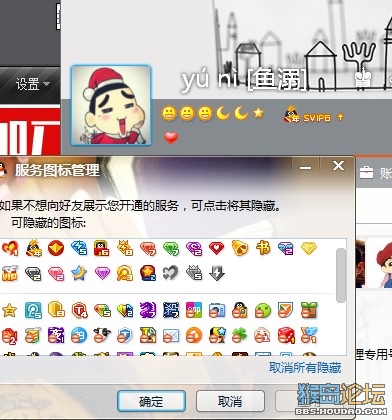Select the red penguin level 16 icon
Viewport: 392px width, 420px height.
[x=102, y=248]
